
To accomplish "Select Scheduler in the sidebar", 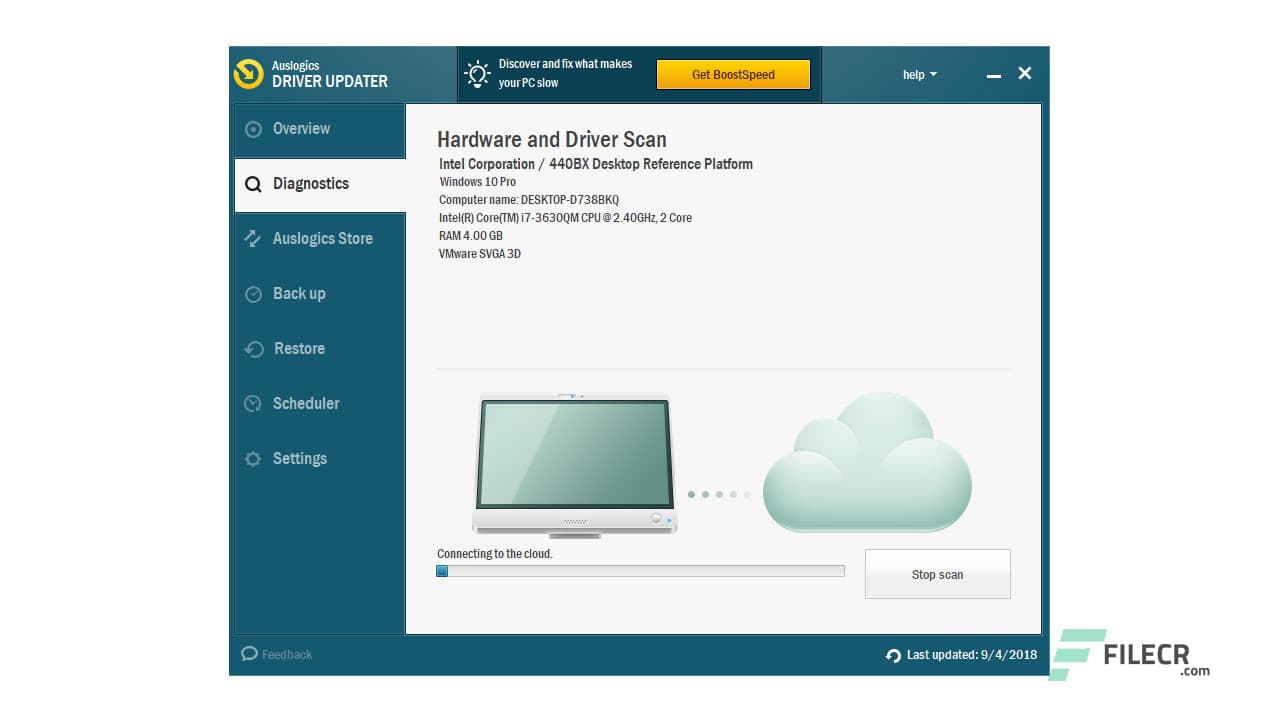I will tap(306, 404).
